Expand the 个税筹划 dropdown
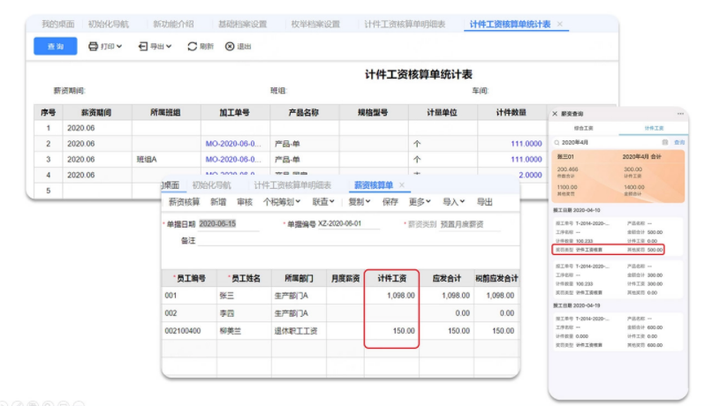720x406 pixels. coord(281,202)
